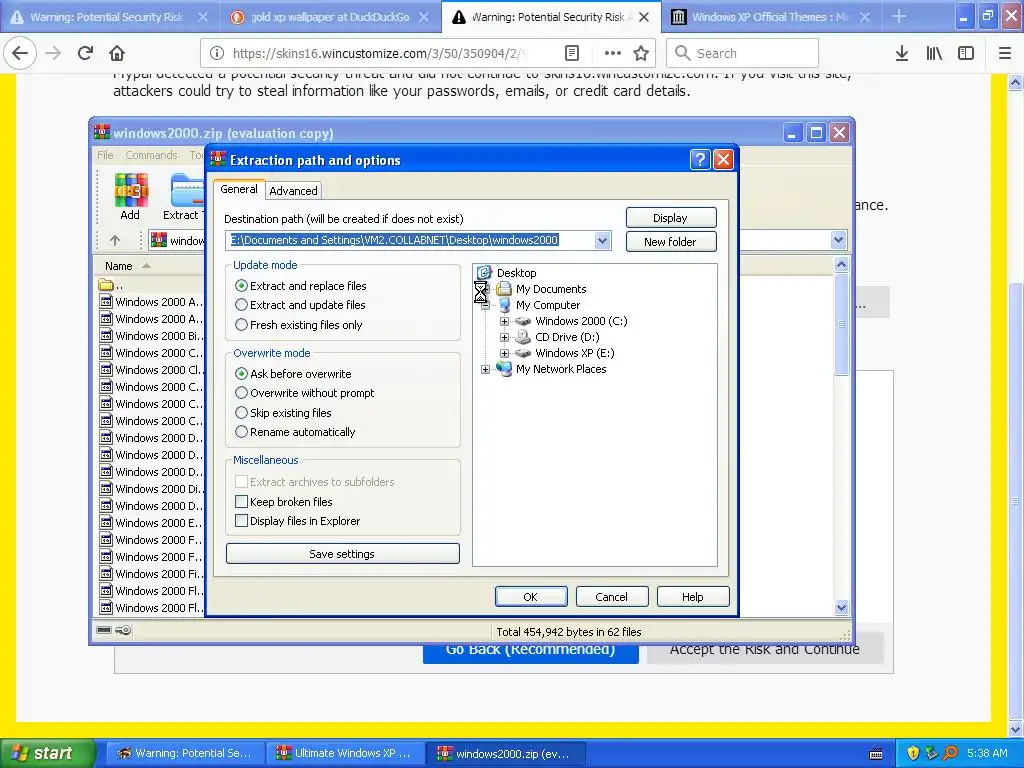The height and width of the screenshot is (768, 1024).
Task: Click the security shield tray icon
Action: tap(913, 753)
